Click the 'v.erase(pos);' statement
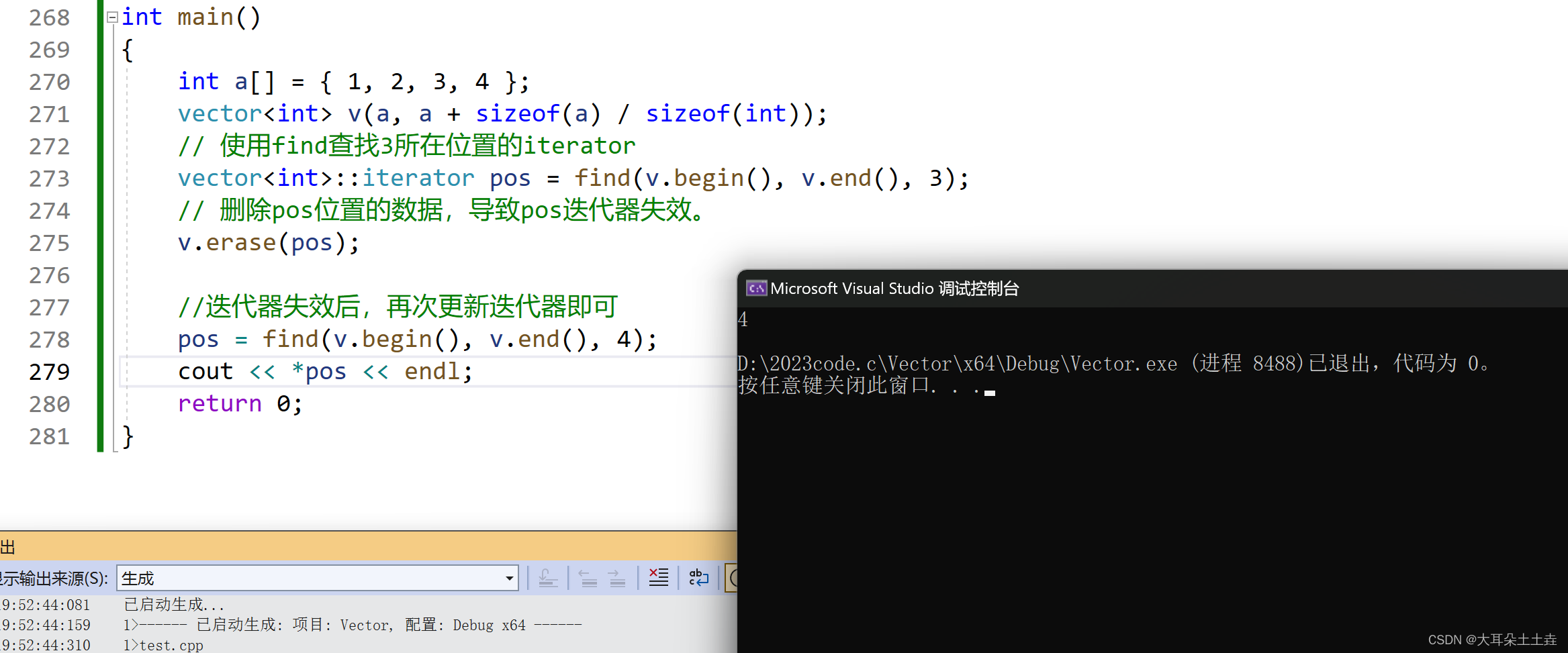 tap(269, 243)
